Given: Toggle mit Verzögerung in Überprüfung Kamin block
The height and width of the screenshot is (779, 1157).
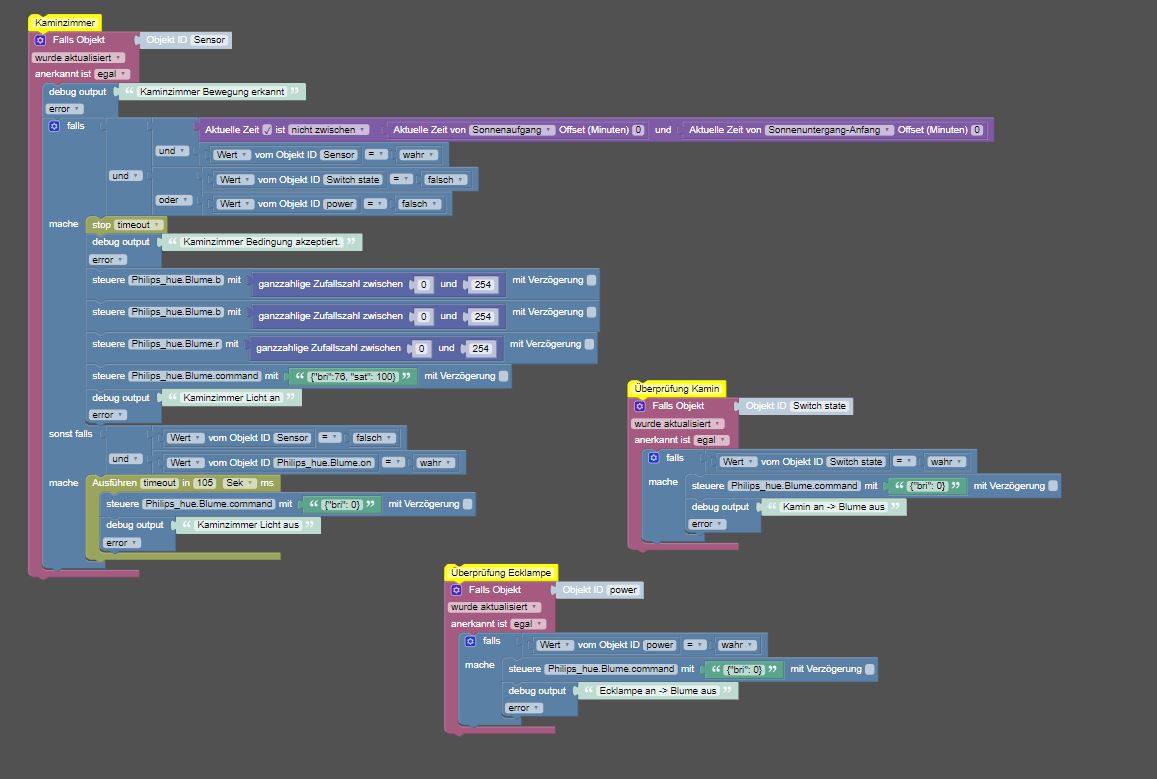Looking at the screenshot, I should pyautogui.click(x=1053, y=485).
